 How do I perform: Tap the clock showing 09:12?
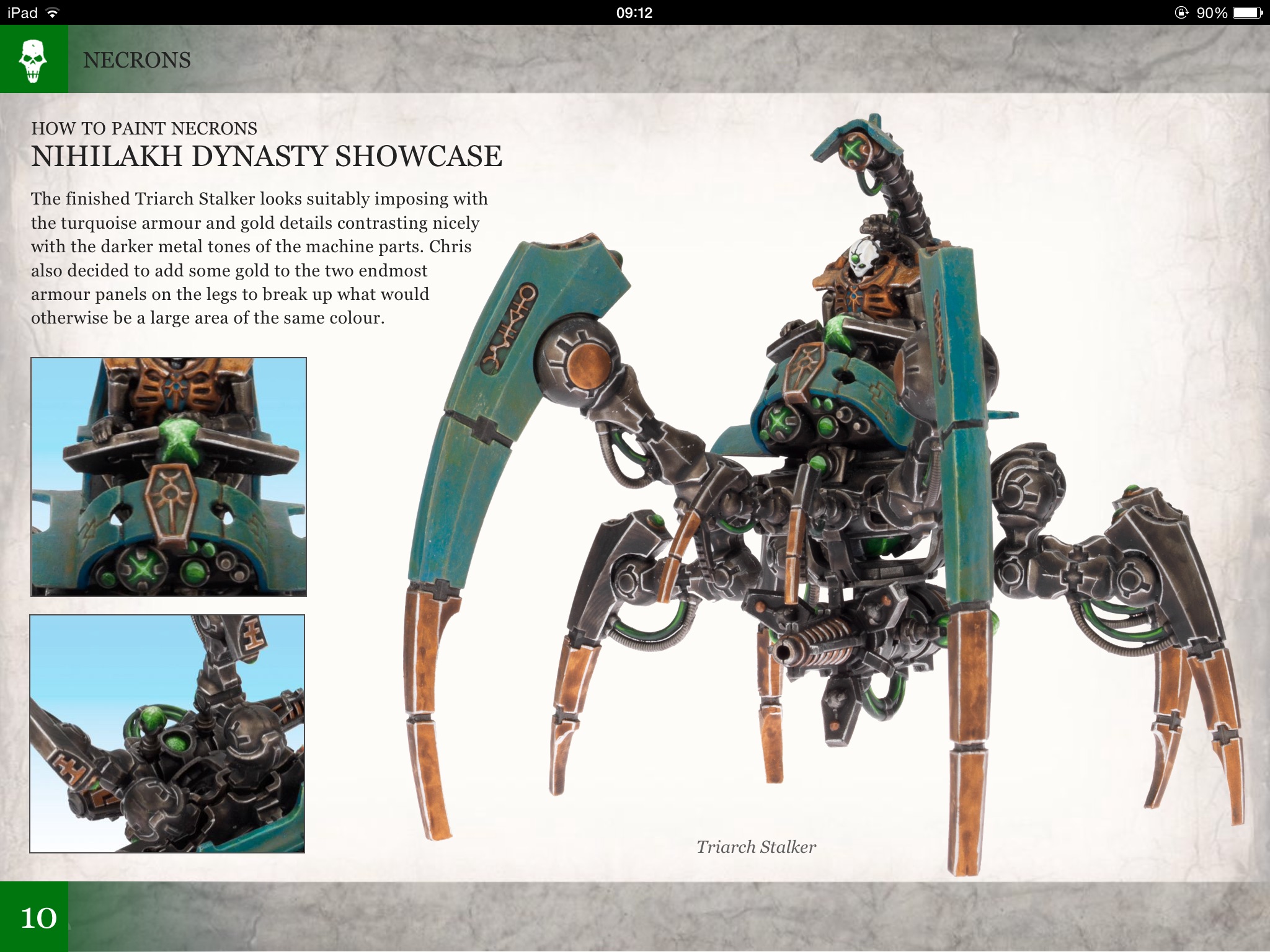click(634, 12)
